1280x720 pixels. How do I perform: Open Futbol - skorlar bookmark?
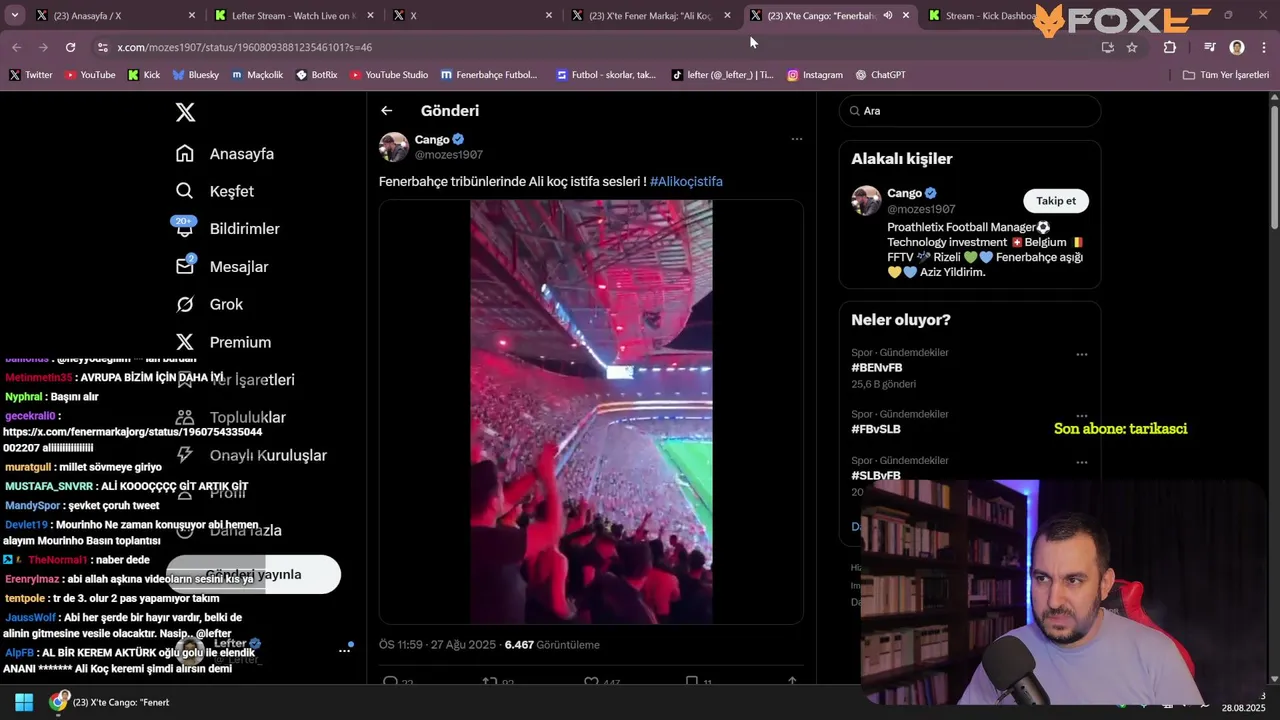(x=606, y=75)
